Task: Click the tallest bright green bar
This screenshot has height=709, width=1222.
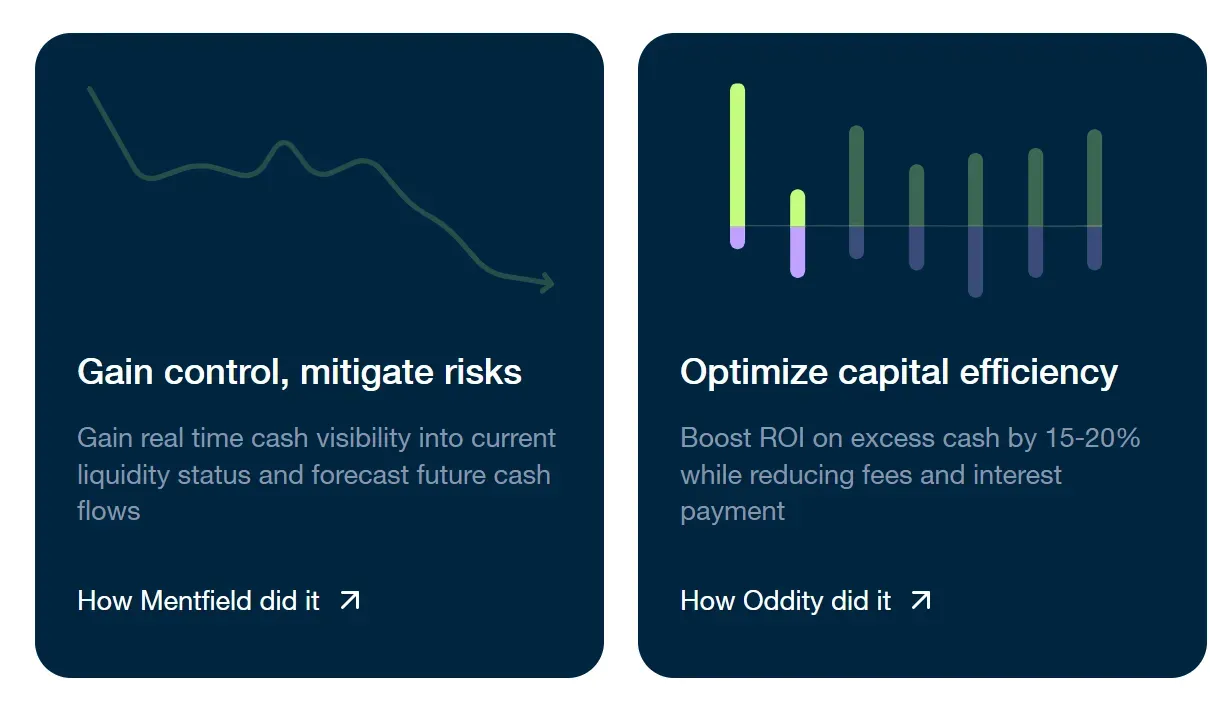Action: click(738, 155)
